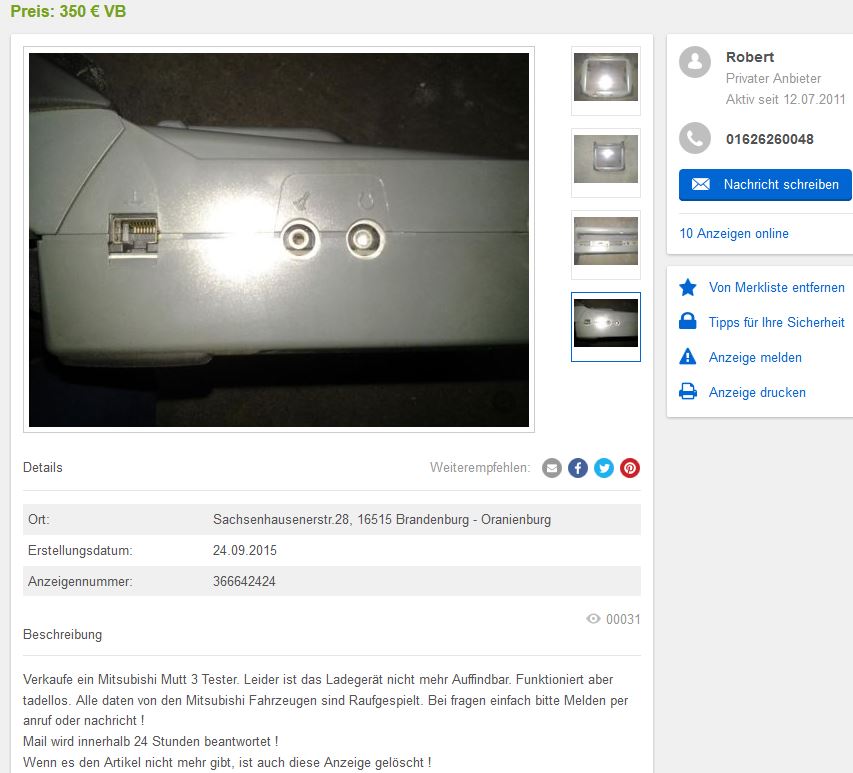Open the 10 Anzeigen online link
This screenshot has width=853, height=773.
pos(734,233)
